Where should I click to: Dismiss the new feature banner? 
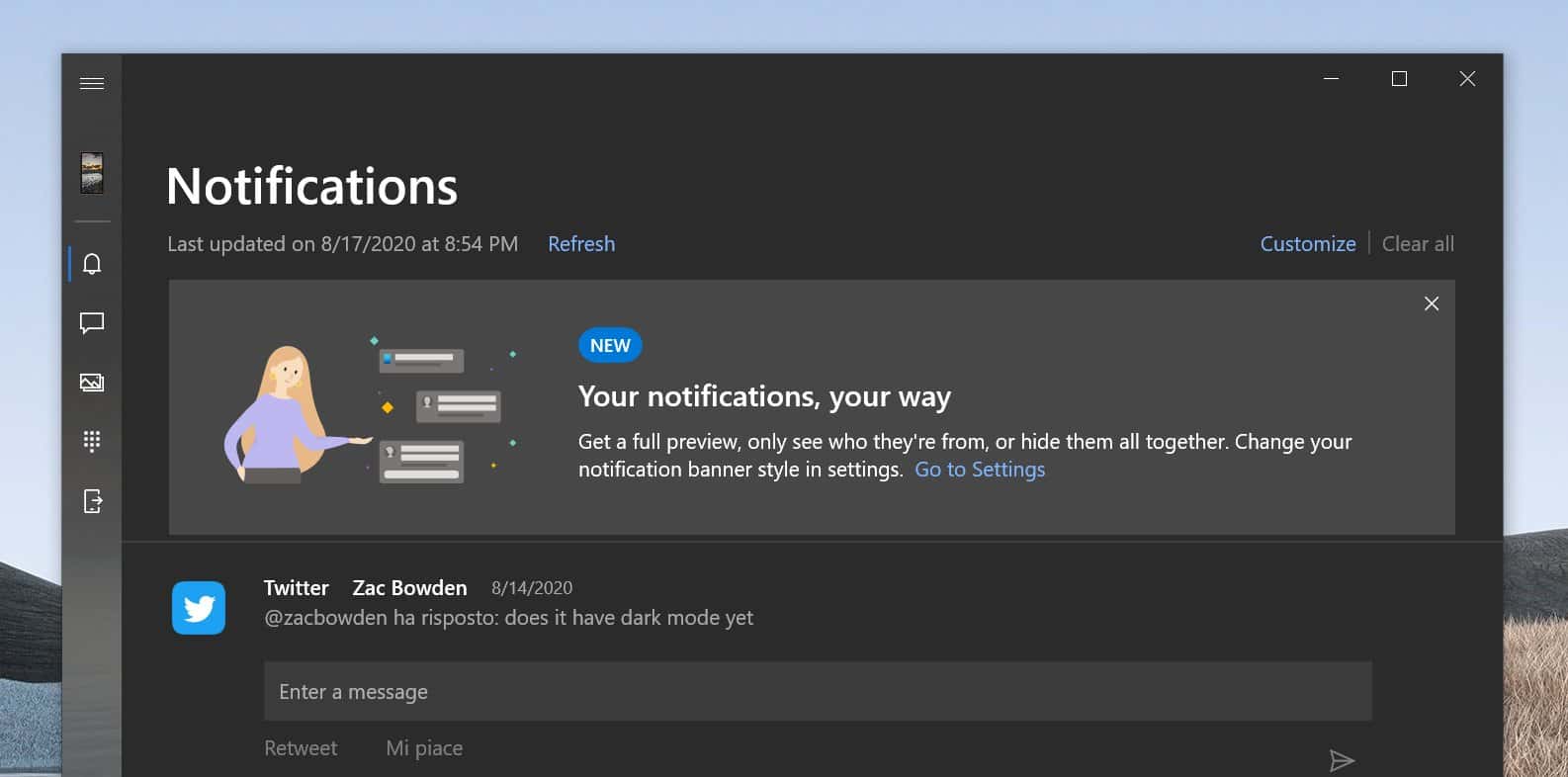tap(1432, 303)
